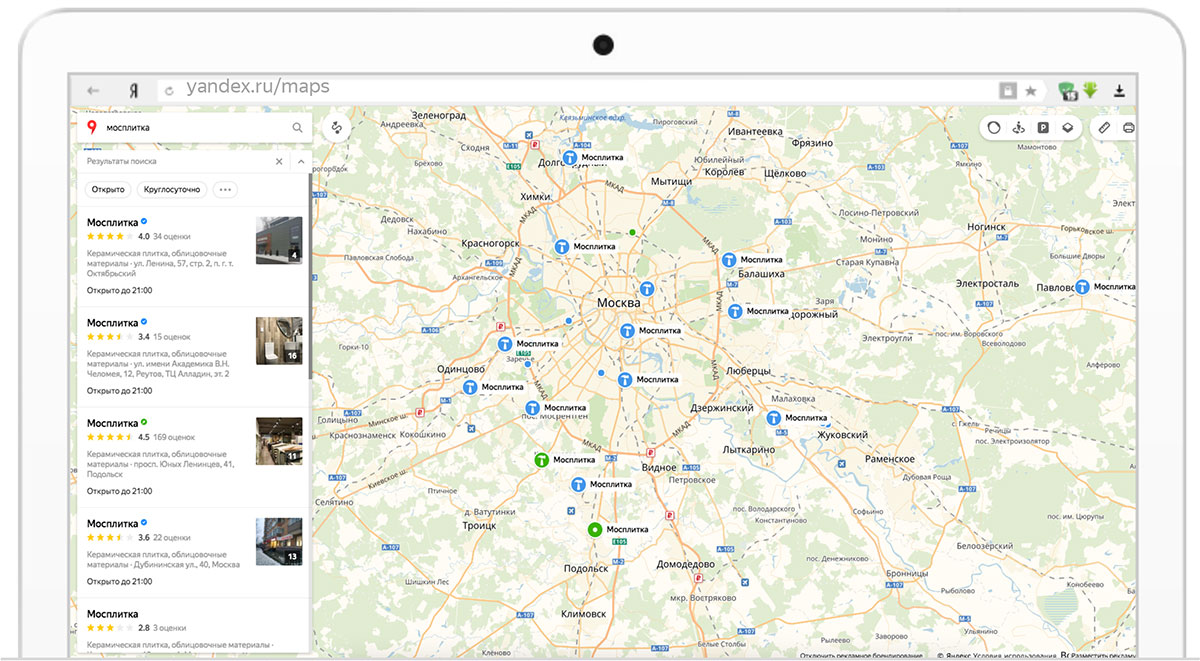Collapse the search results with the chevron
The image size is (1200, 661).
[x=301, y=161]
